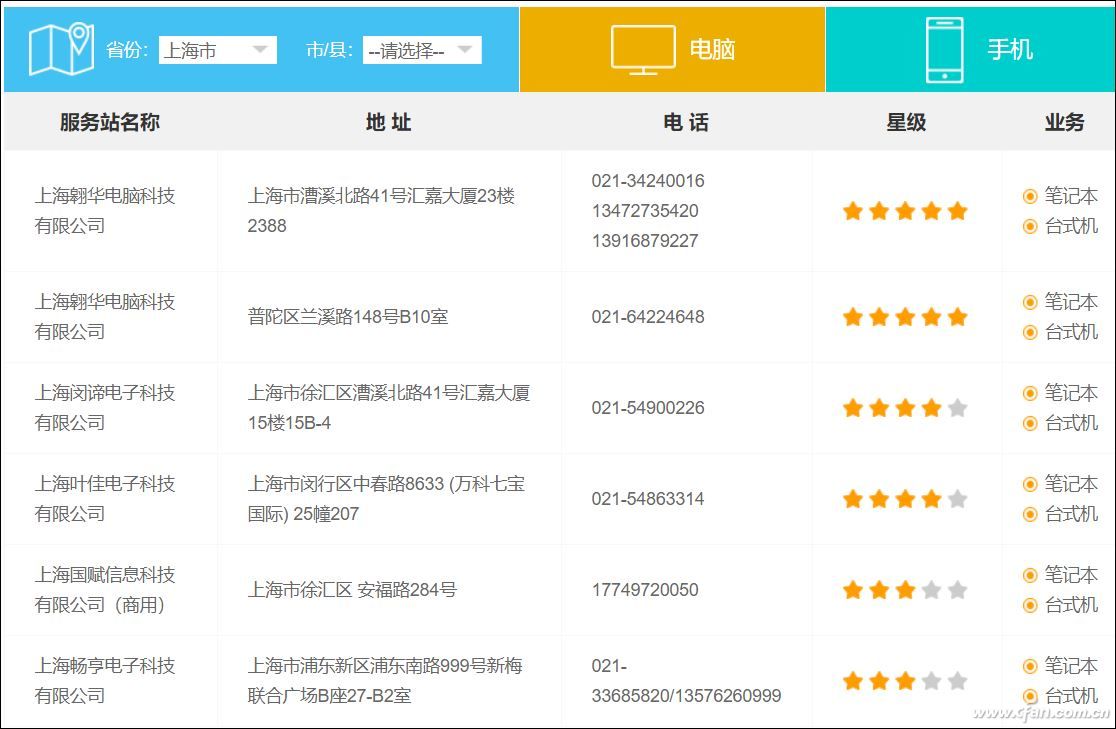
Task: Click the 星级 column header
Action: point(905,122)
